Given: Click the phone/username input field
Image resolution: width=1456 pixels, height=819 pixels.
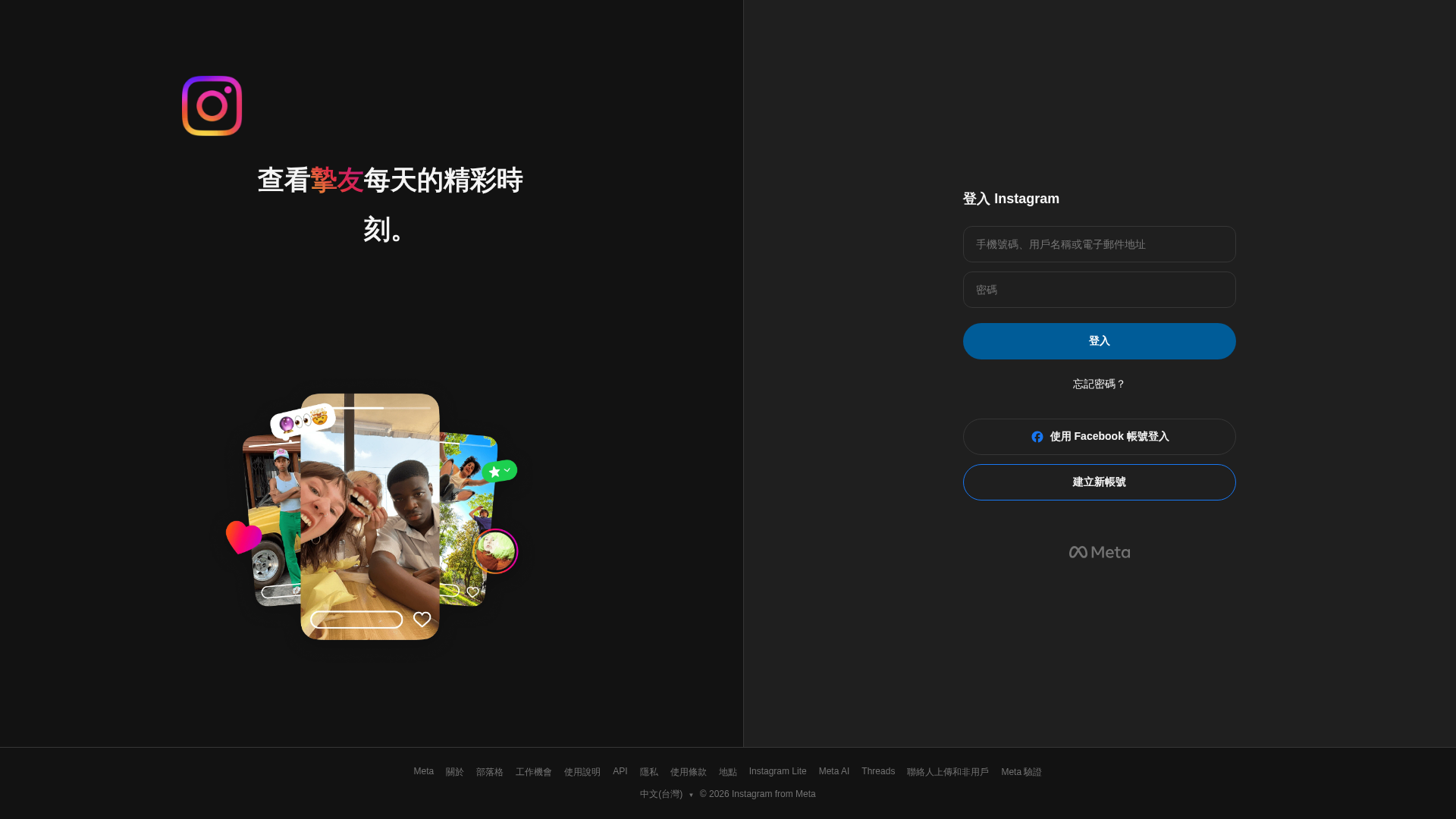Looking at the screenshot, I should [1099, 244].
